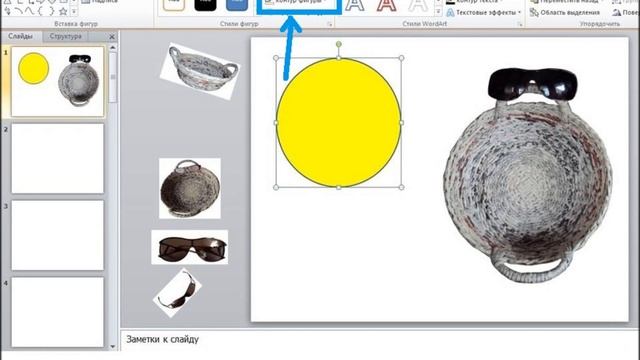This screenshot has height=360, width=640.
Task: Select rotated sunglasses picture off-slide
Action: tap(178, 292)
